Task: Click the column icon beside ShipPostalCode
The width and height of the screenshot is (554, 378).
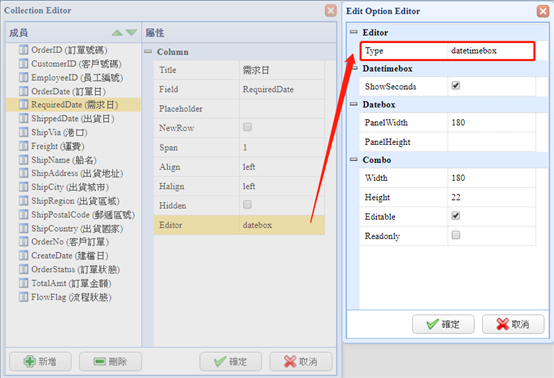Action: tap(23, 214)
